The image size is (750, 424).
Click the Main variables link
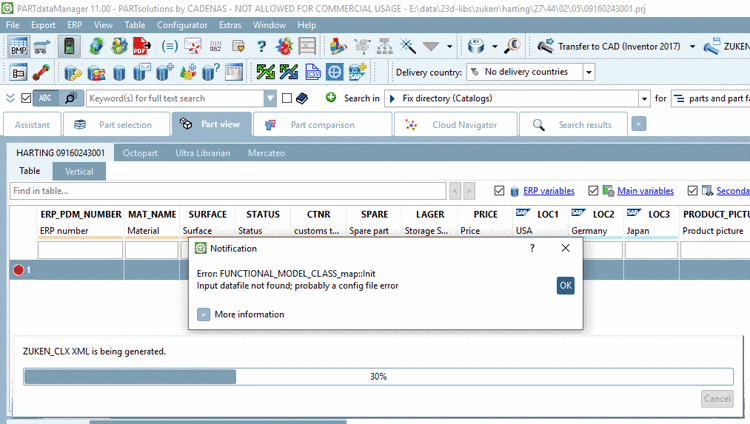coord(645,191)
